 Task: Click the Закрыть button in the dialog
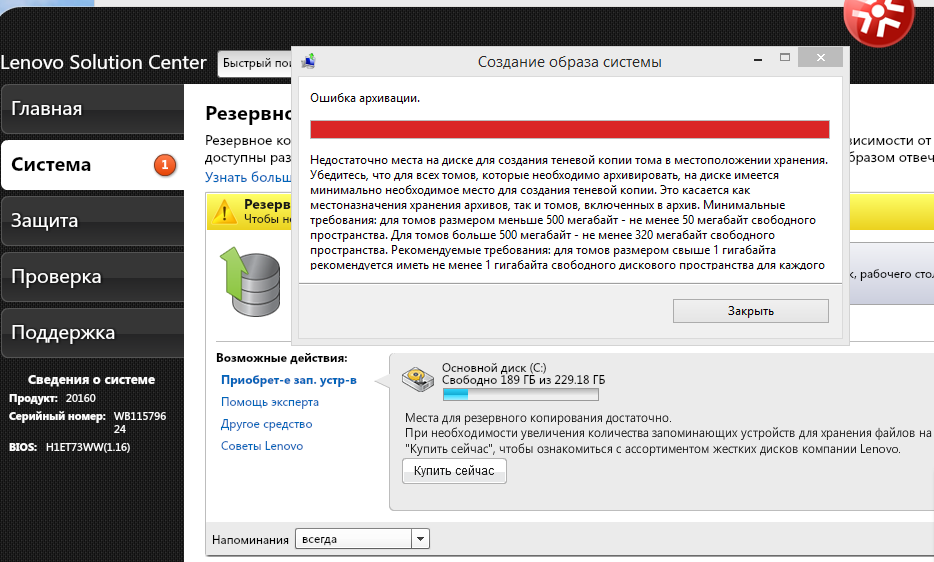pyautogui.click(x=751, y=311)
